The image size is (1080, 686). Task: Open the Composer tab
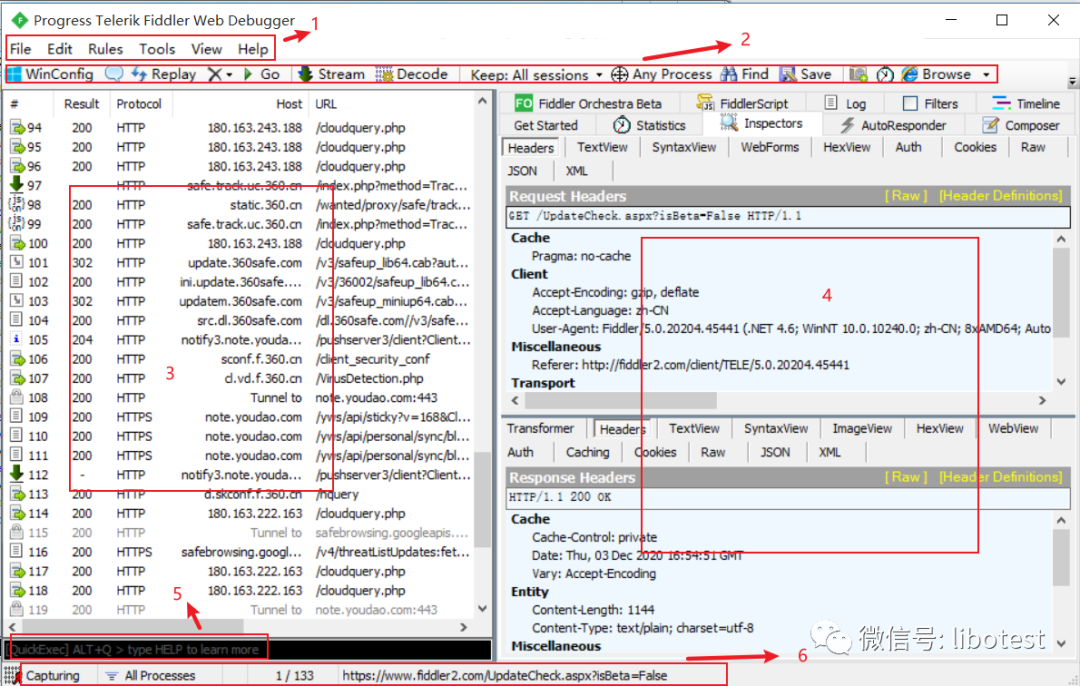[1020, 125]
